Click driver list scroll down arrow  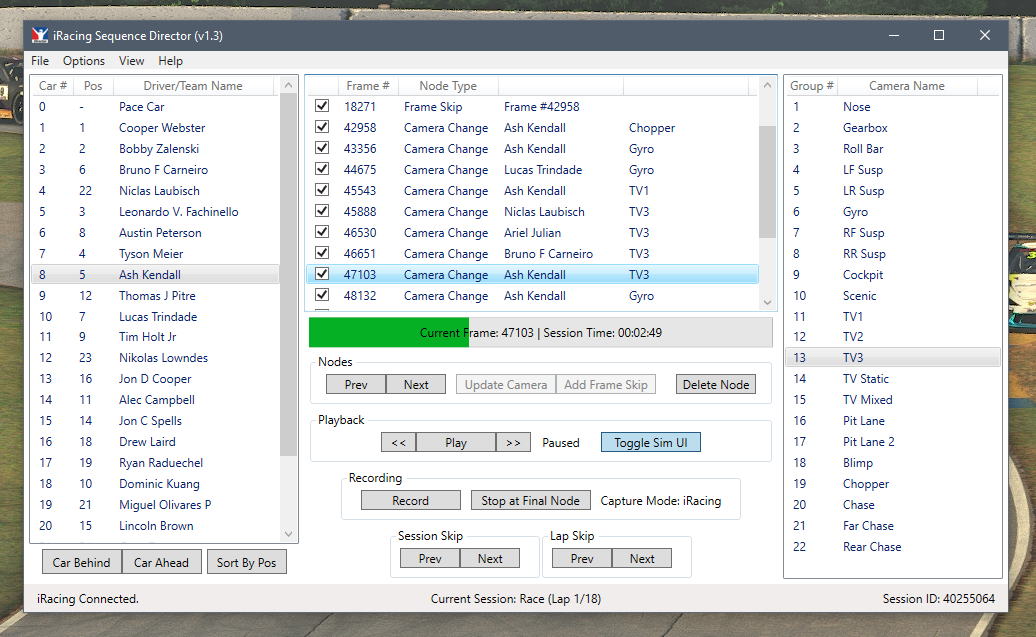click(288, 534)
